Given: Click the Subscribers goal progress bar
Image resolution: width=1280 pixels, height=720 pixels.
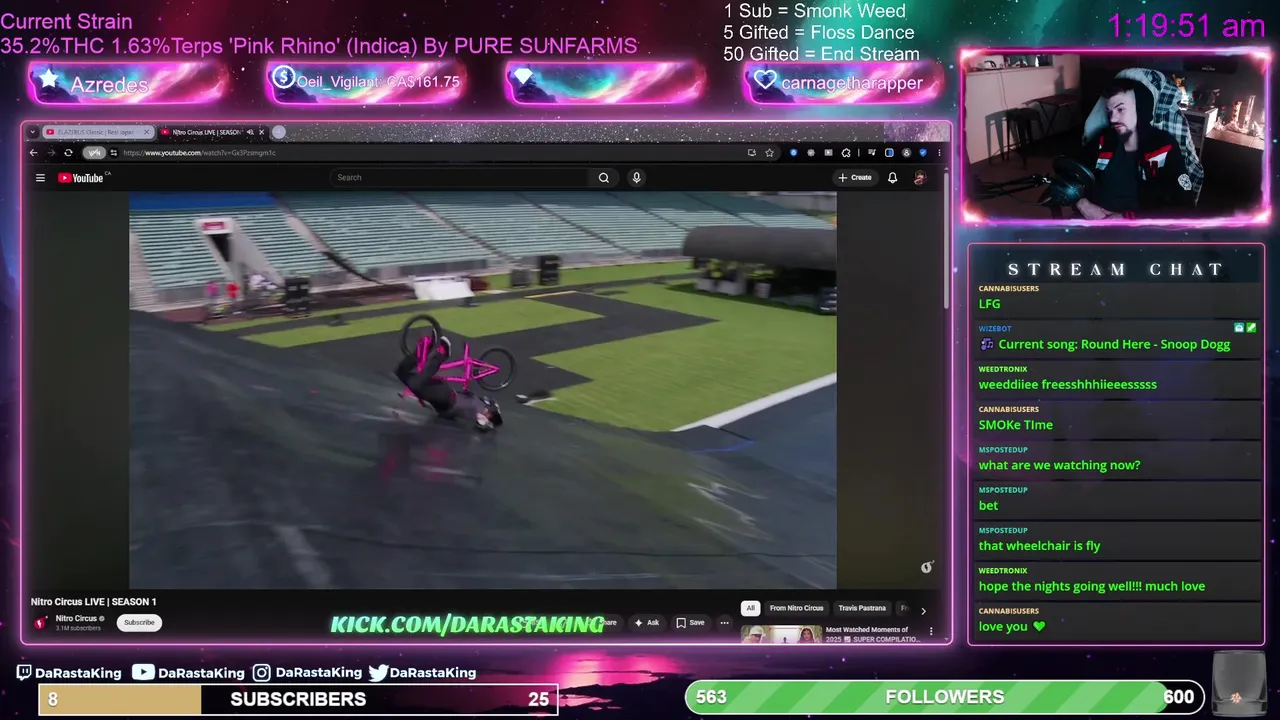Looking at the screenshot, I should [298, 699].
